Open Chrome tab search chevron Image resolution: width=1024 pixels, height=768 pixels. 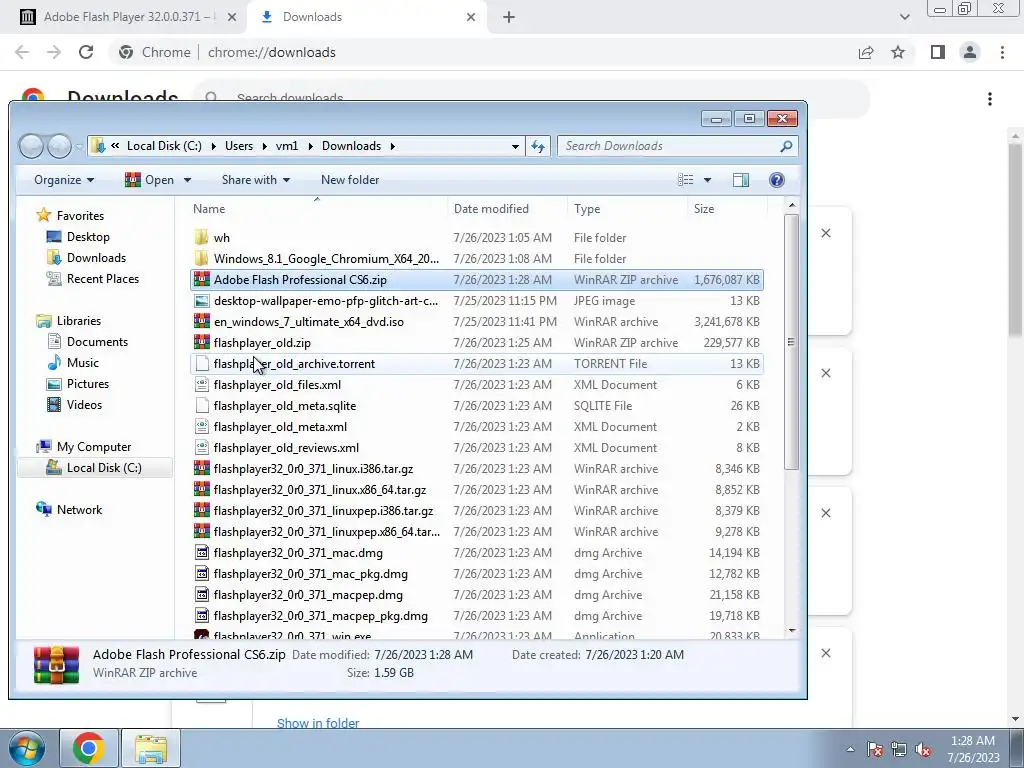(x=904, y=17)
